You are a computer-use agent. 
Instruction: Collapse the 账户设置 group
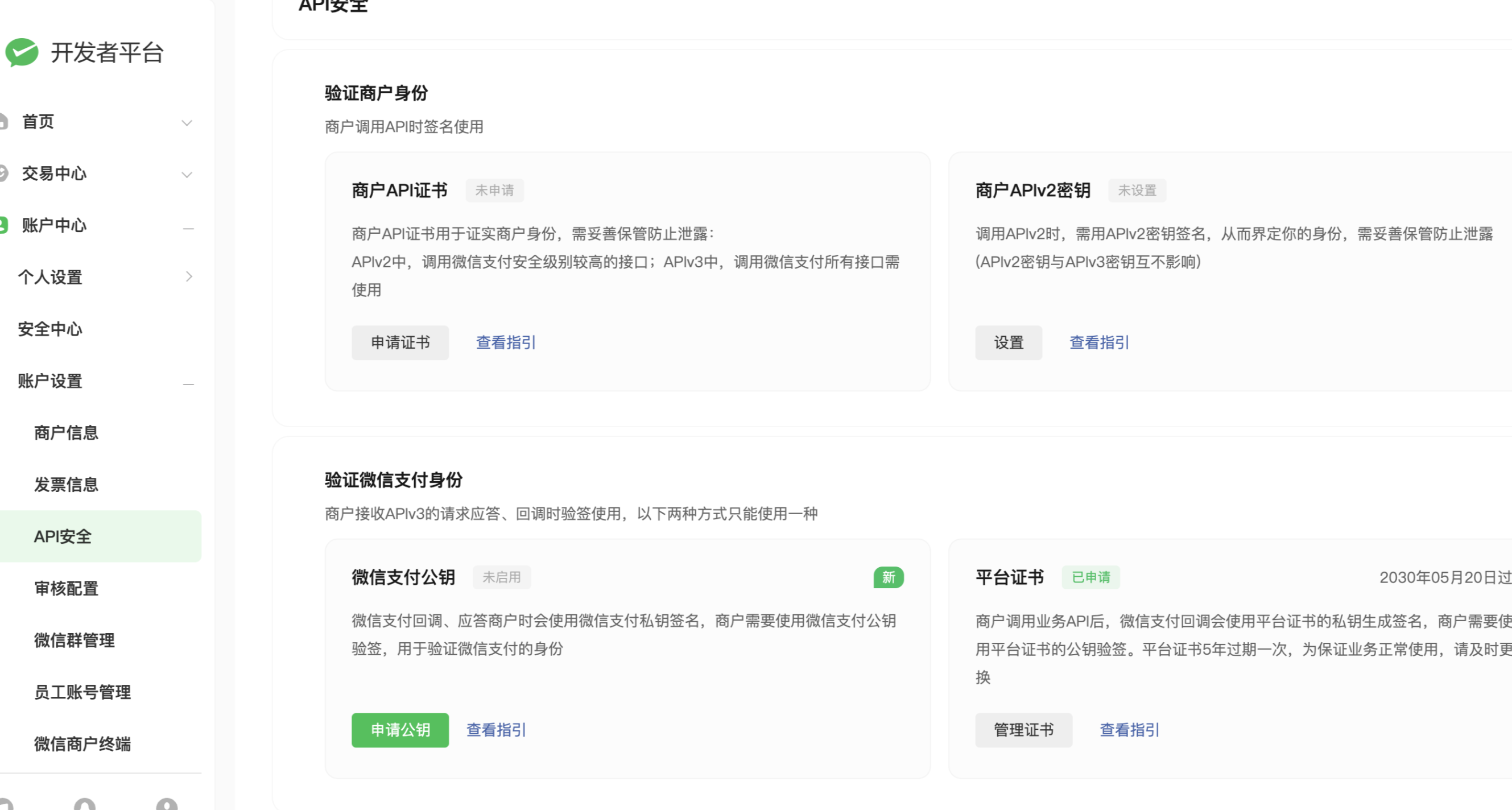point(188,384)
